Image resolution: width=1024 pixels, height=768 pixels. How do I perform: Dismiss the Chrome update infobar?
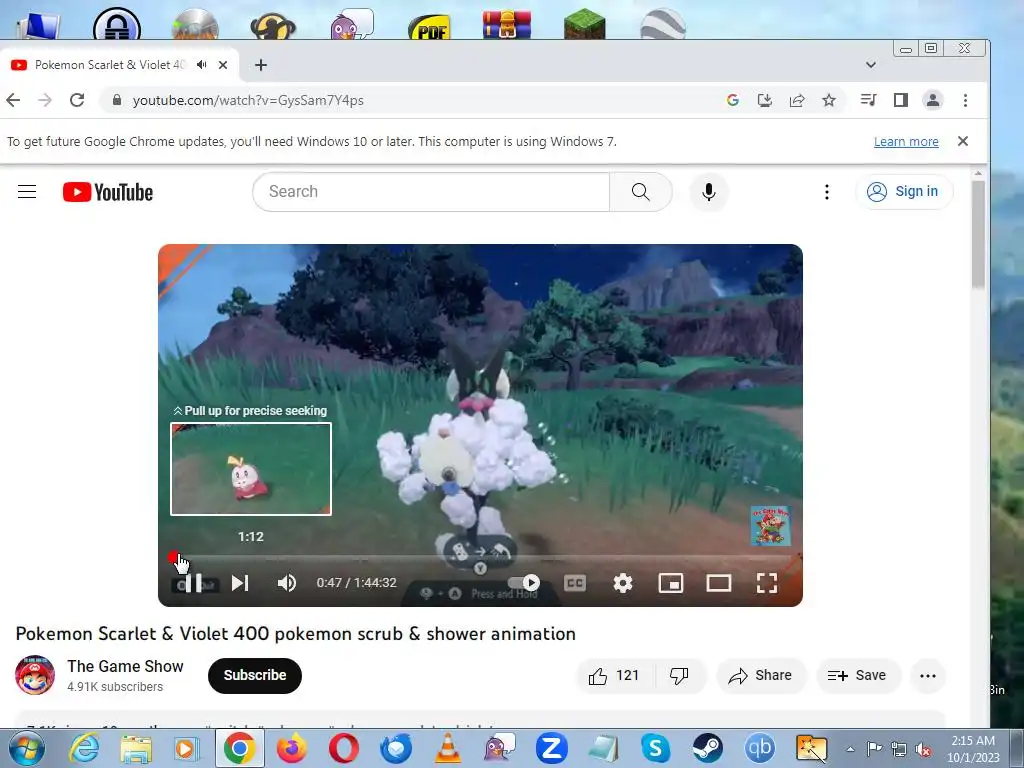[963, 141]
